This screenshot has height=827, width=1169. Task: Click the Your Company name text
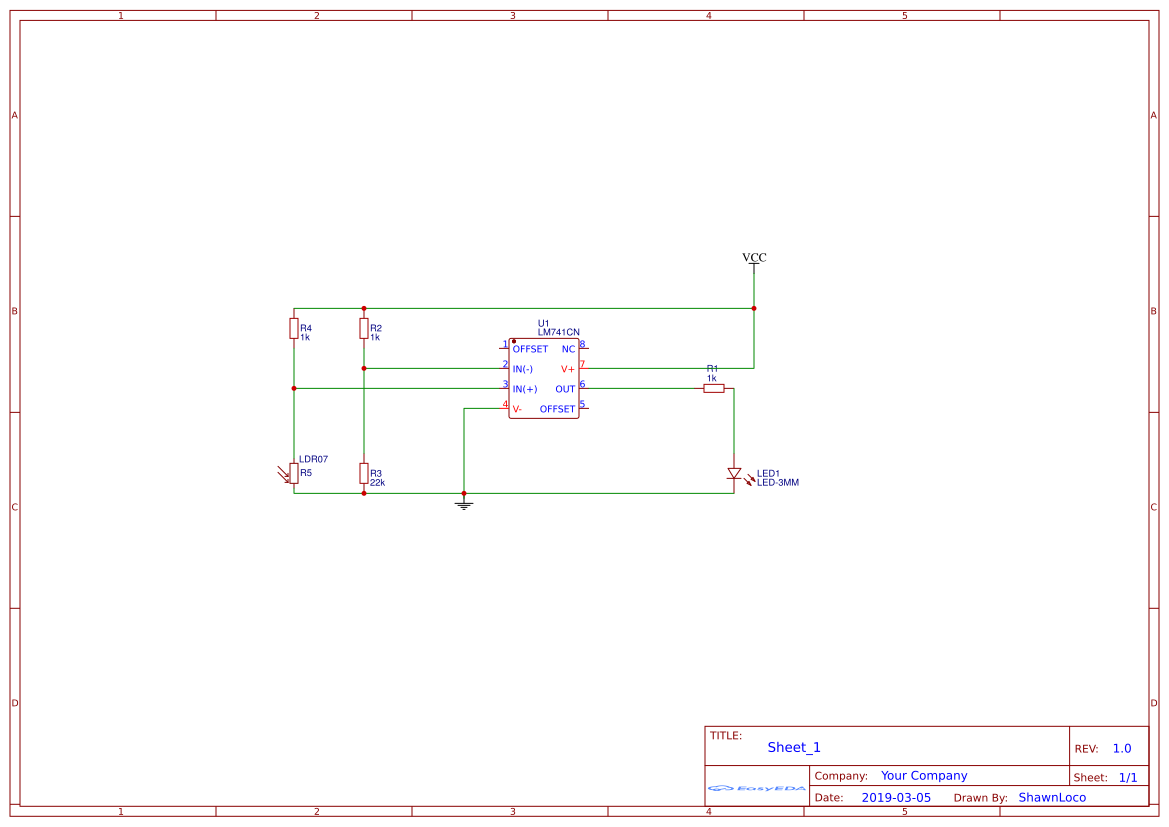(923, 775)
